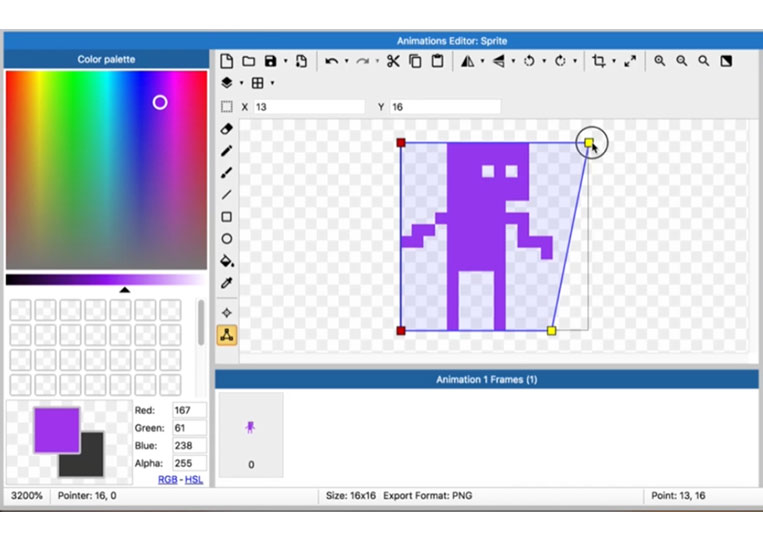The height and width of the screenshot is (541, 763).
Task: Switch color values to HSL mode
Action: 194,480
